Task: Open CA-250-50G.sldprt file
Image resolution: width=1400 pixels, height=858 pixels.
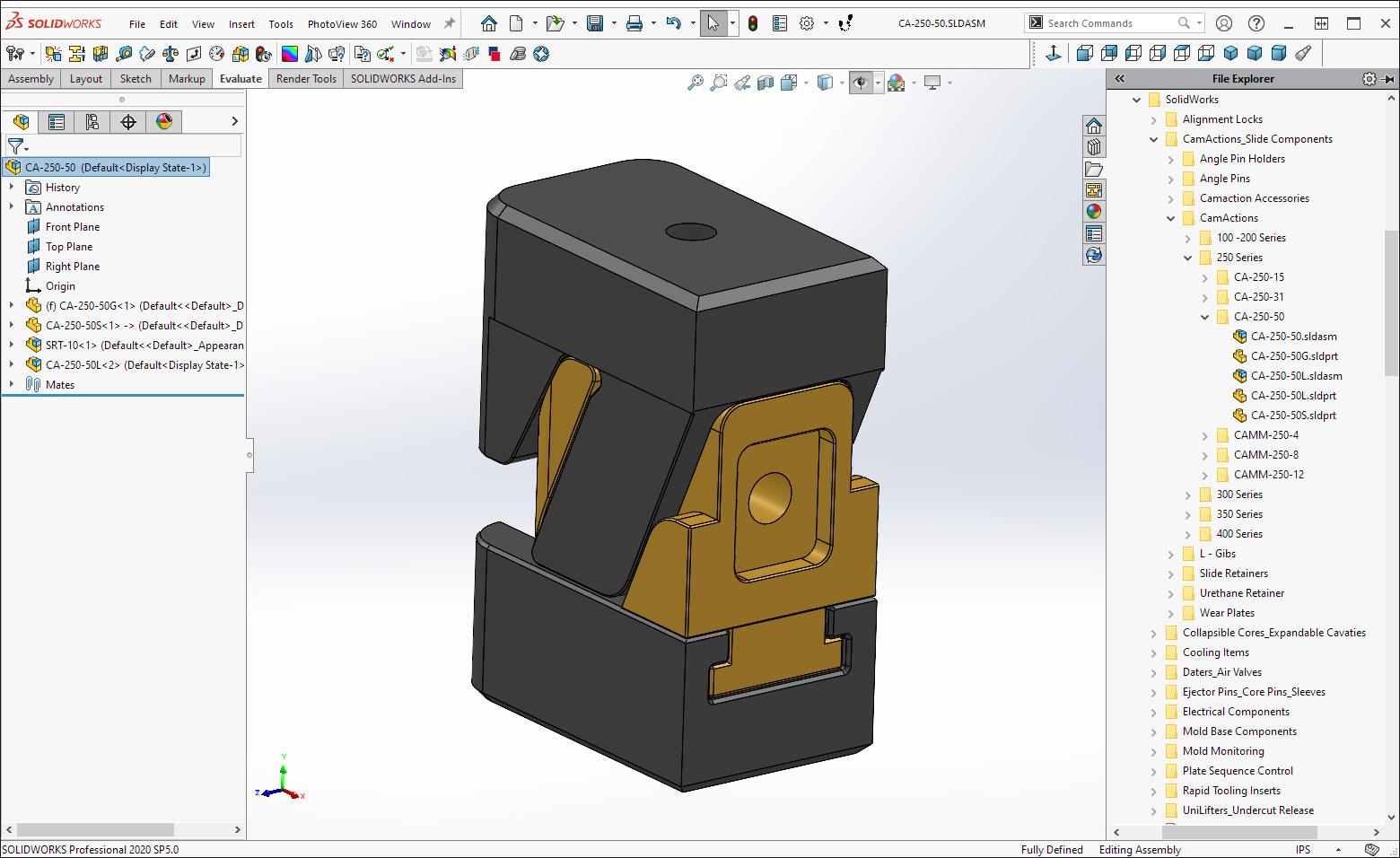Action: [x=1293, y=356]
